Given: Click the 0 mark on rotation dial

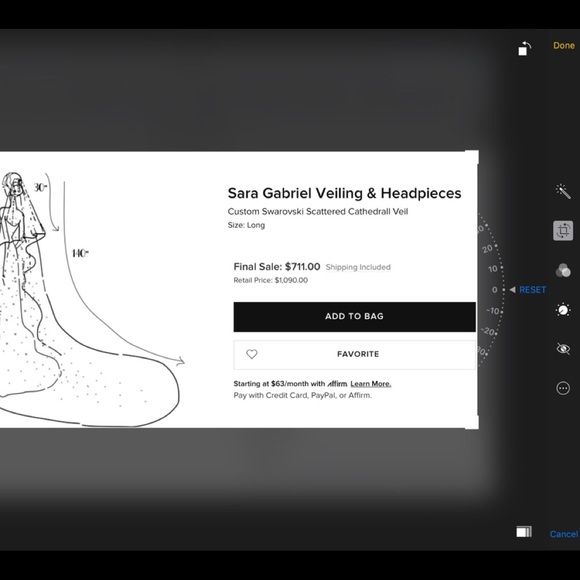Looking at the screenshot, I should click(495, 290).
